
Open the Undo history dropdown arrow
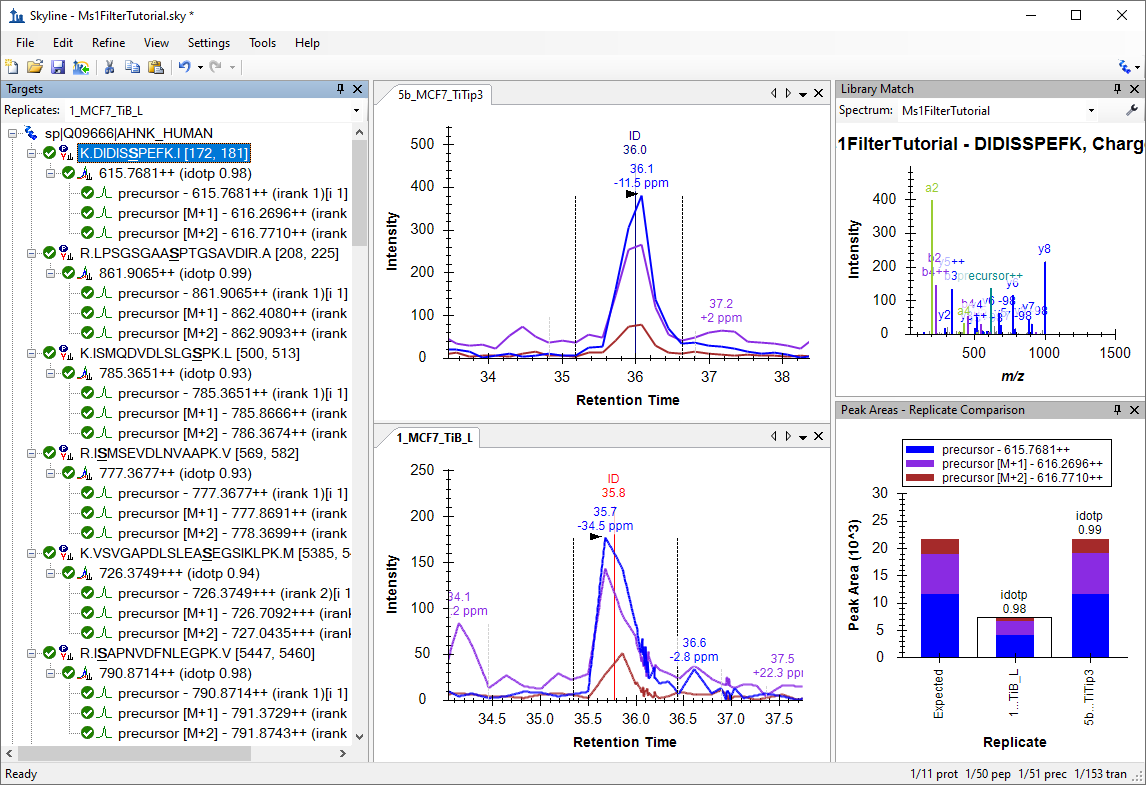[200, 68]
